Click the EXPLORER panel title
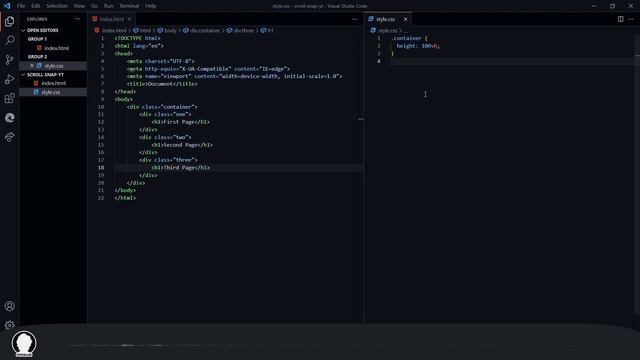The image size is (640, 360). (37, 19)
